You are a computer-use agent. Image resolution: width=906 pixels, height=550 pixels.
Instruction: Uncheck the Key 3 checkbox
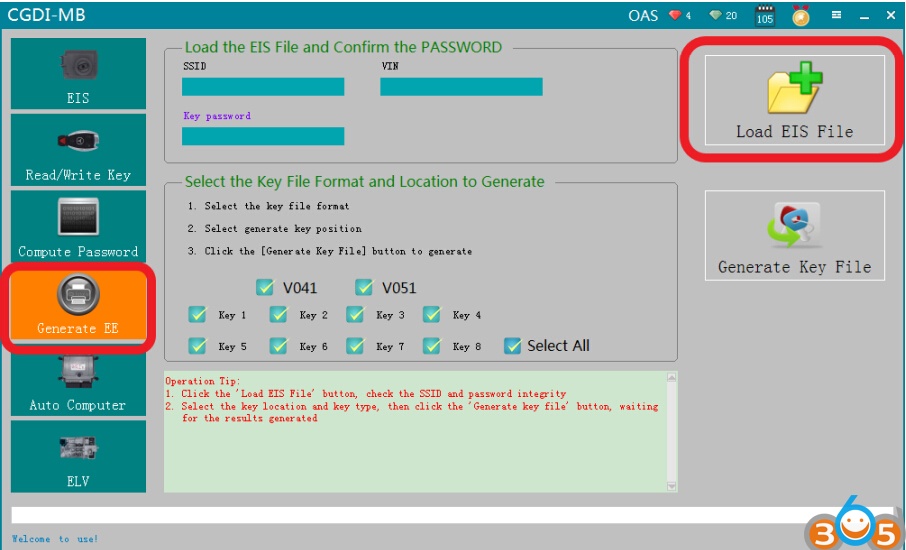coord(355,314)
